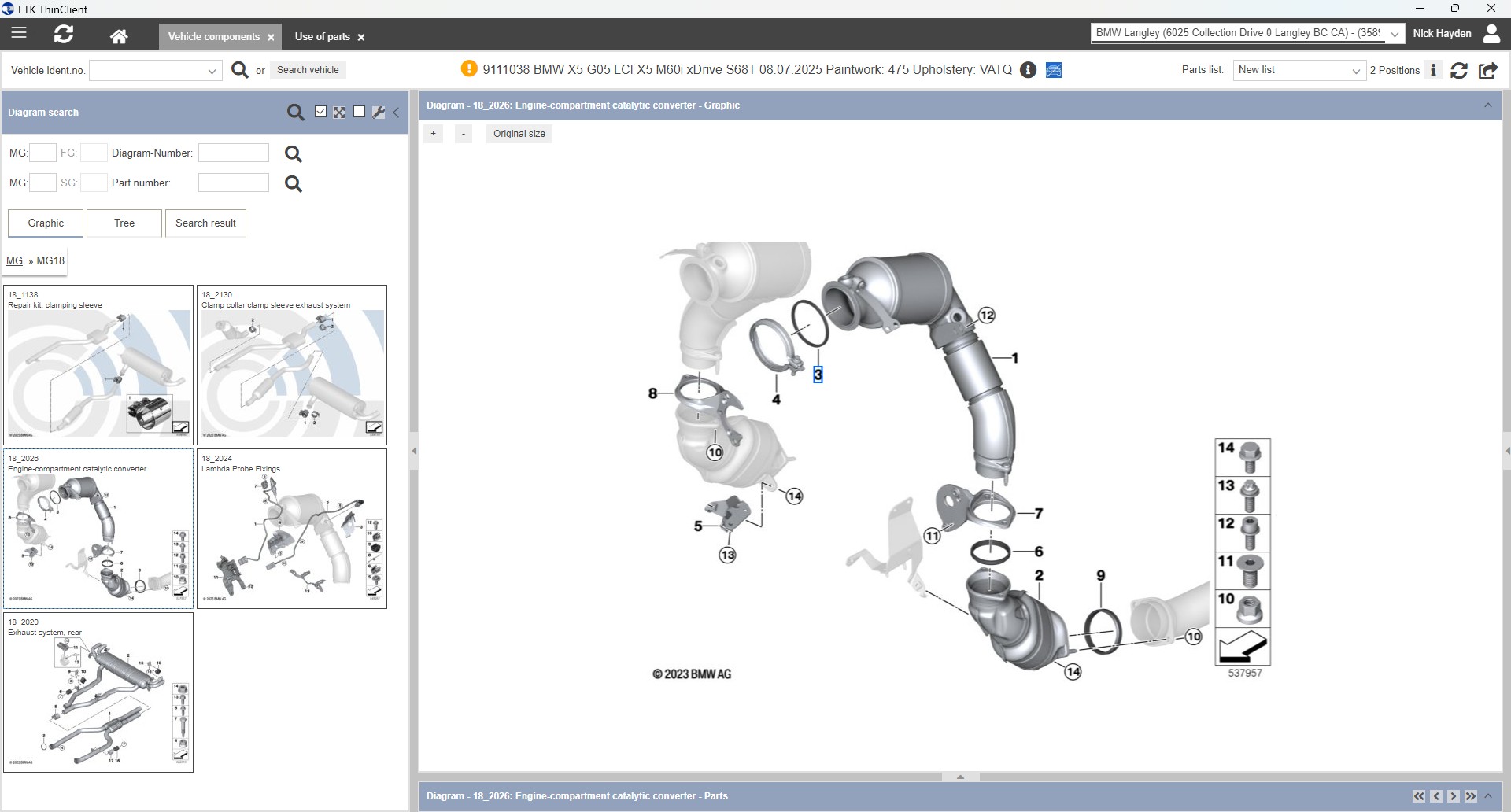Zoom out the diagram with minus button
This screenshot has height=812, width=1511.
(x=464, y=134)
